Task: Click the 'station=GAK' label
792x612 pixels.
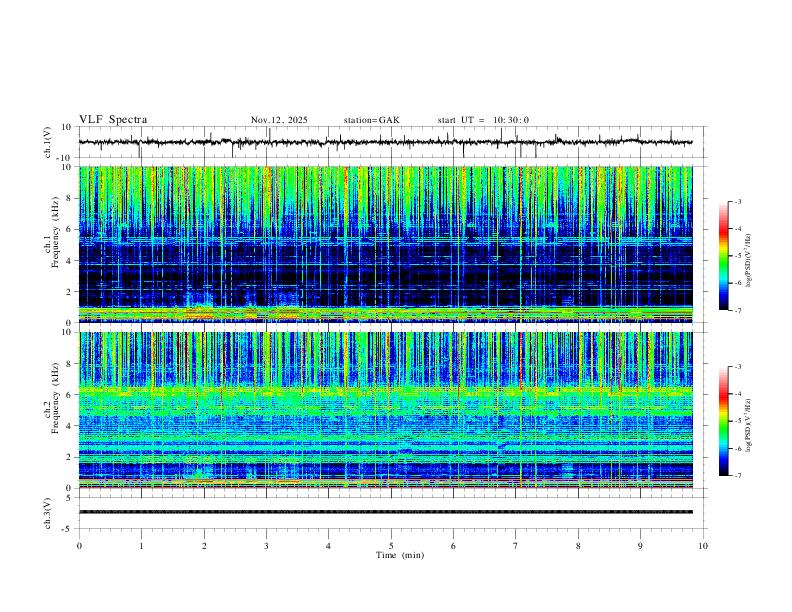Action: [x=371, y=120]
